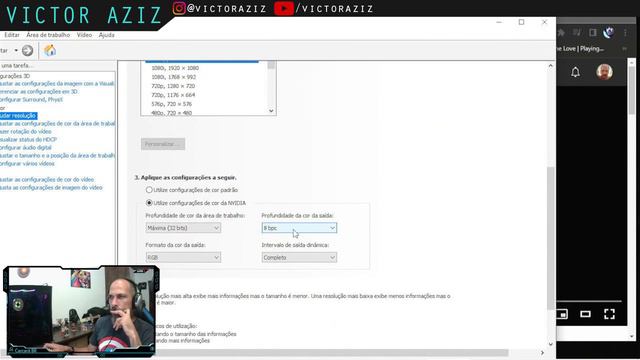Enter fullscreen in the video player
640x360 pixels.
pos(609,314)
